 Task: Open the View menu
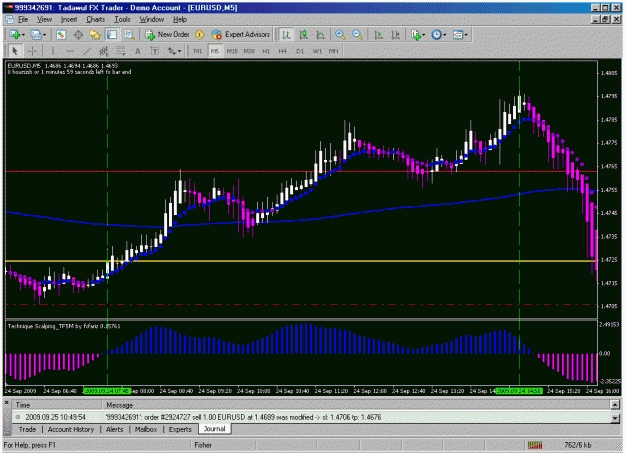pos(44,19)
